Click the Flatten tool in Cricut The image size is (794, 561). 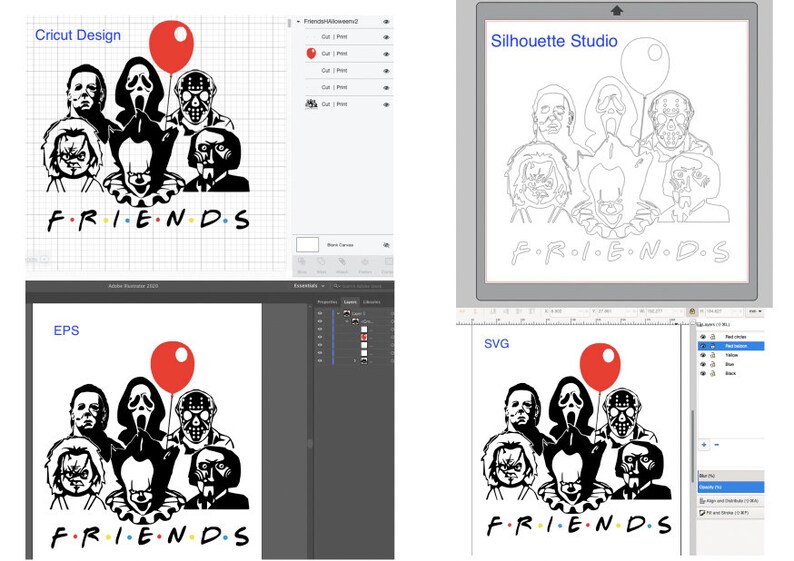point(365,265)
